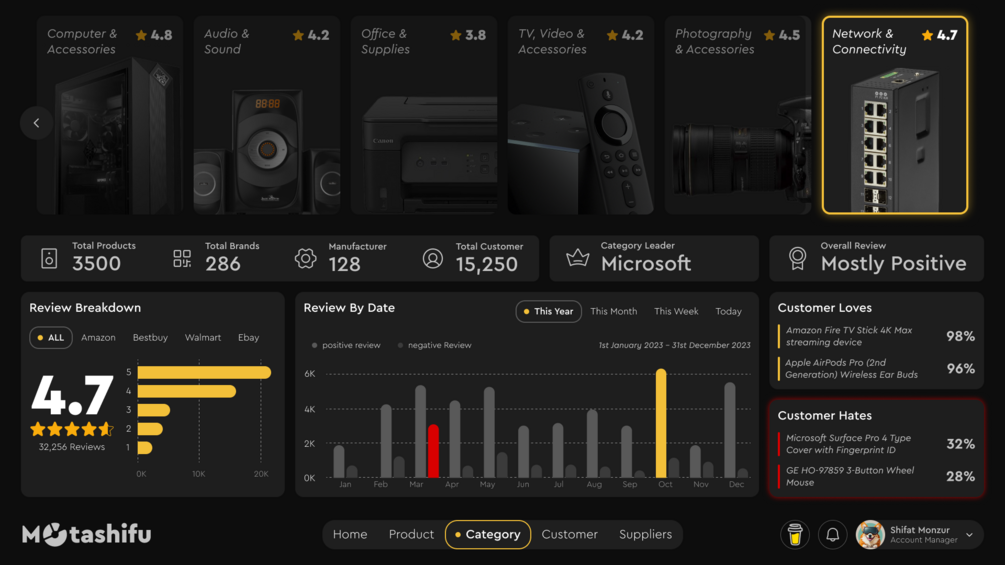
Task: Filter reviews by Amazon
Action: pos(98,338)
